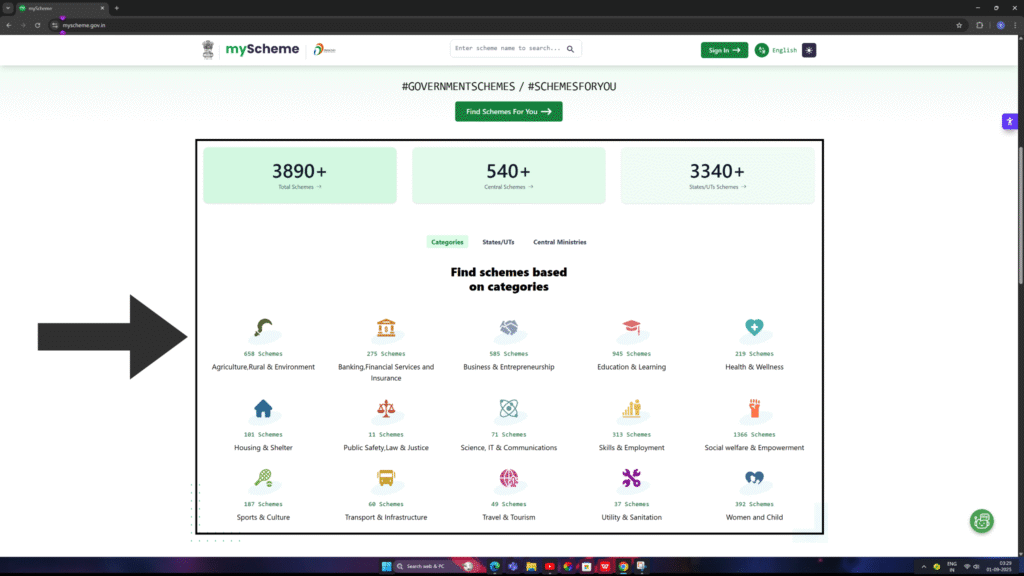Image resolution: width=1024 pixels, height=576 pixels.
Task: Click the scheme name search field
Action: pyautogui.click(x=508, y=48)
